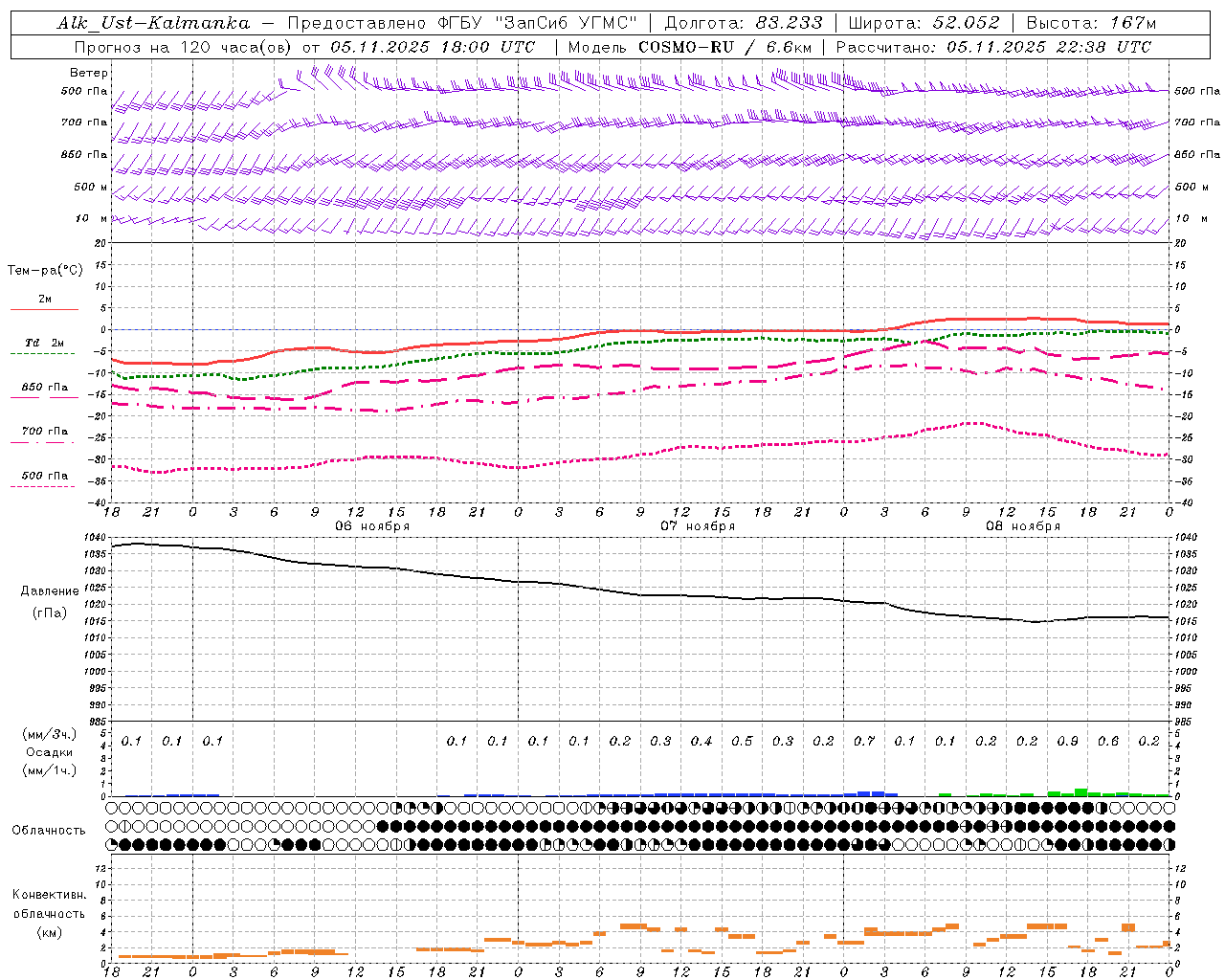Viewport: 1225px width, 980px height.
Task: Click the (км) convective cloud unit label
Action: 49,932
